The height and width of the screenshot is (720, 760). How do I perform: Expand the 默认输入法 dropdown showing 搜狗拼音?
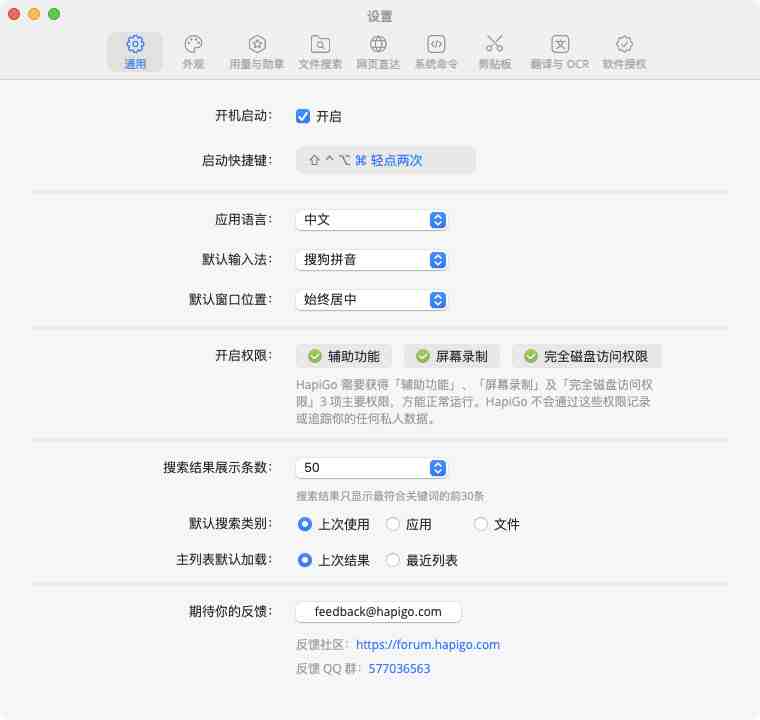(x=371, y=260)
